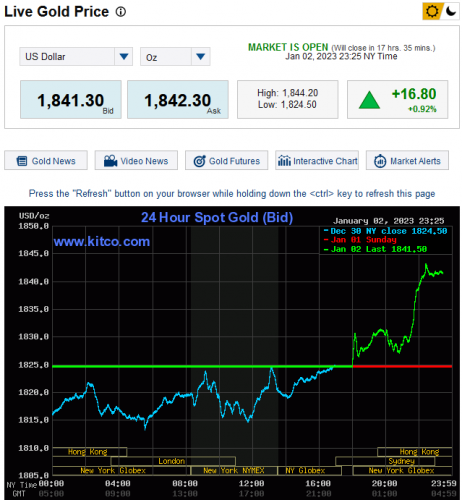Switch to dark mode moon icon
462x500 pixels.
point(451,11)
